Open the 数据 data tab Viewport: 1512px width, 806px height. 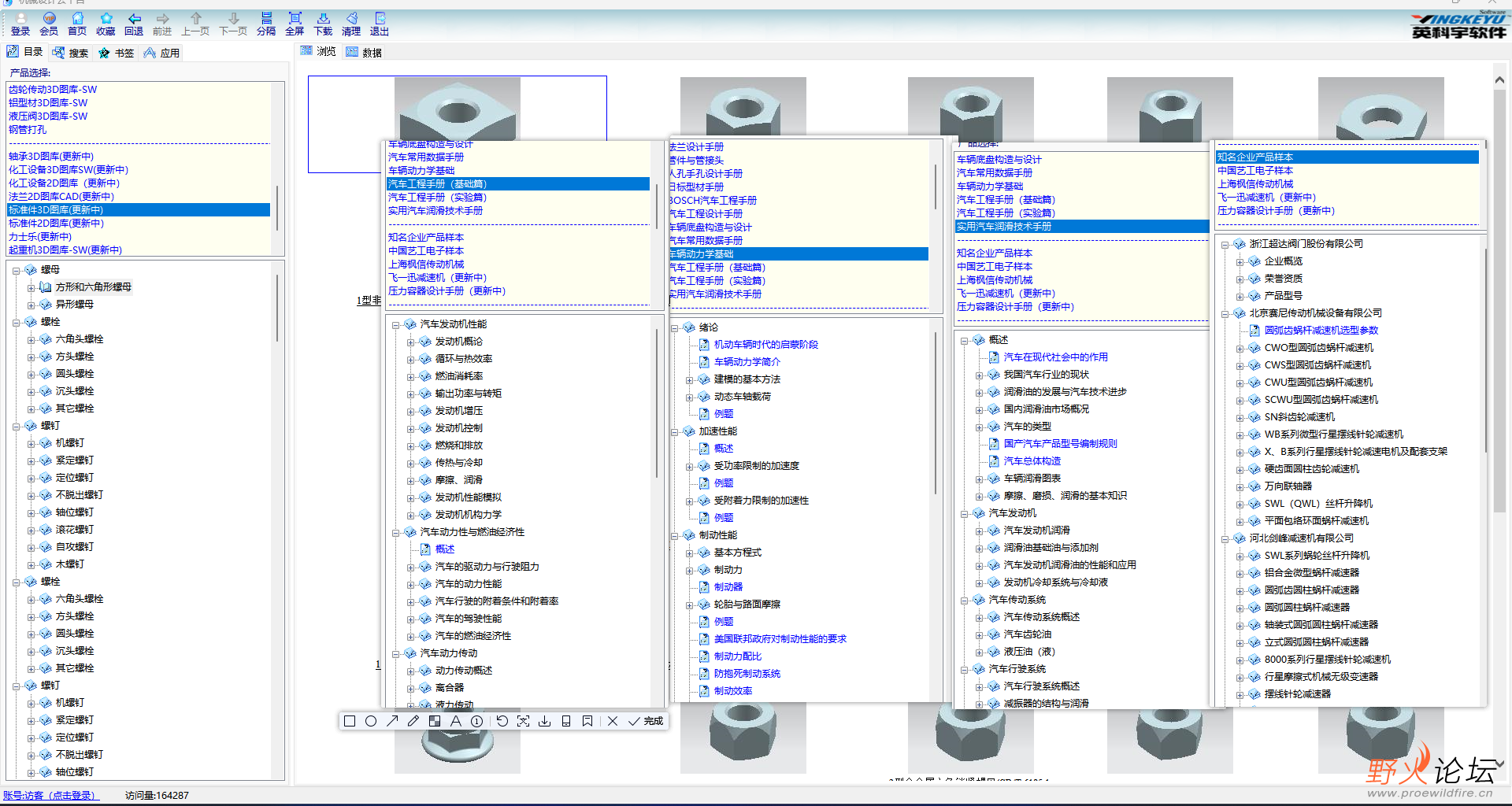coord(364,52)
